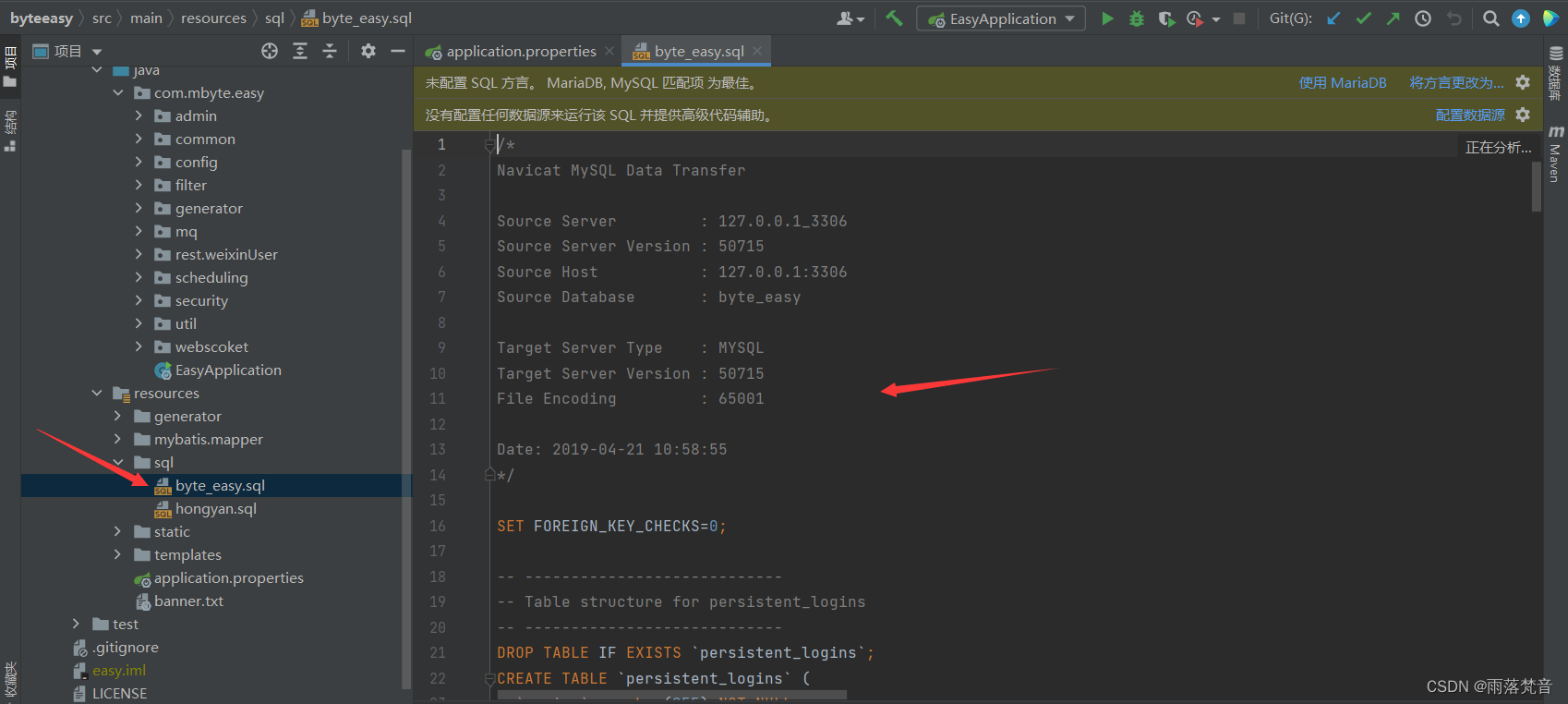Expand the security package
The width and height of the screenshot is (1568, 704).
139,300
